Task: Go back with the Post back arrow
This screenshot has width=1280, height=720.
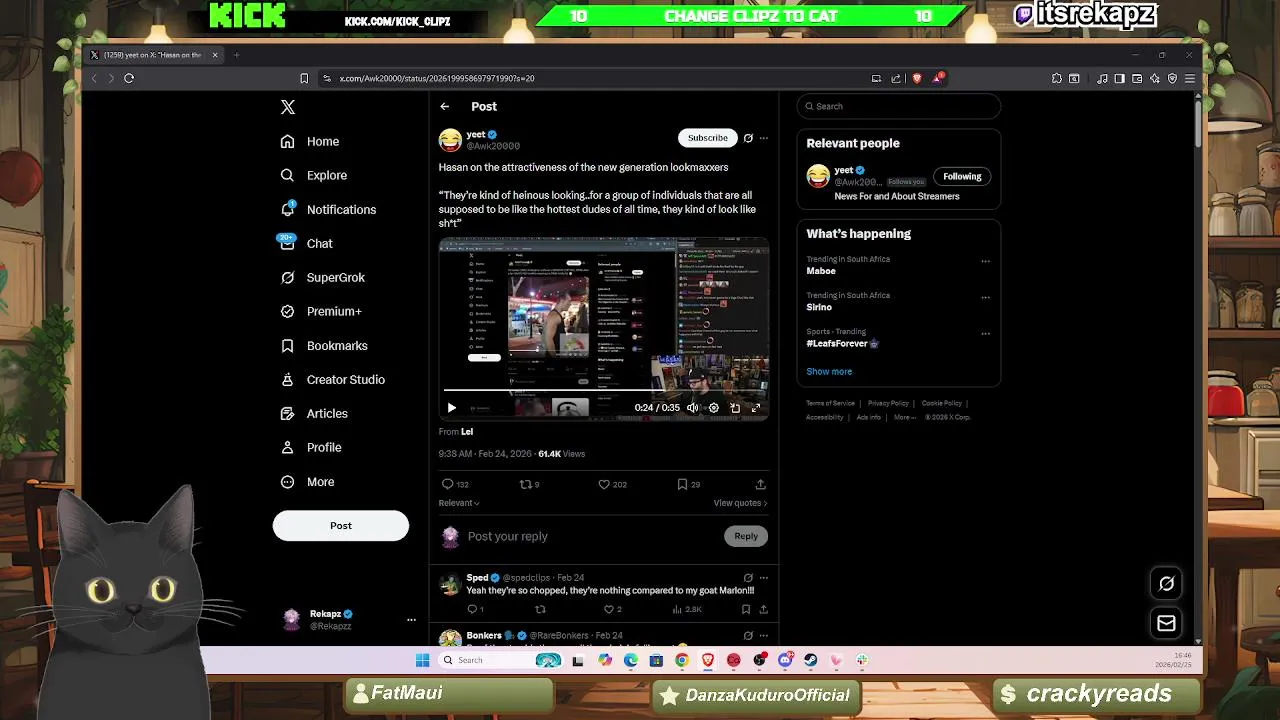Action: pos(445,106)
